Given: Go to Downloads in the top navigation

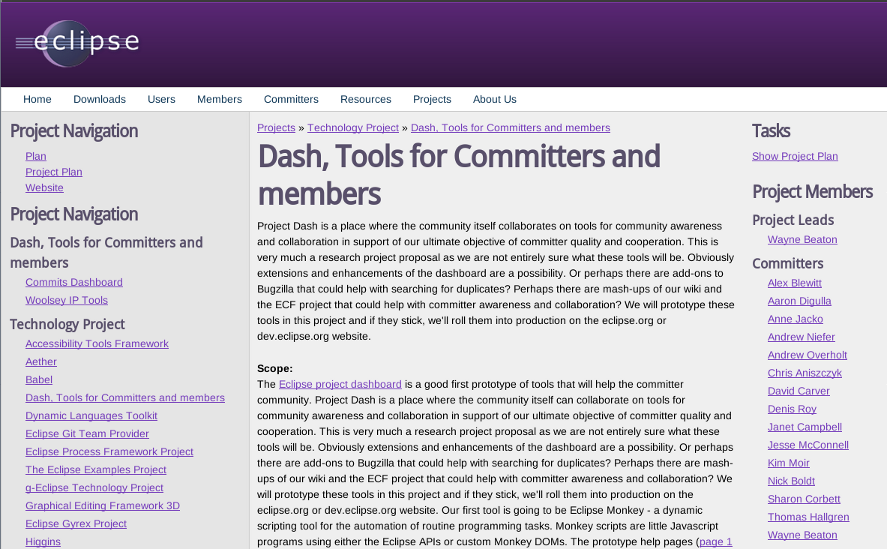Looking at the screenshot, I should pyautogui.click(x=100, y=99).
